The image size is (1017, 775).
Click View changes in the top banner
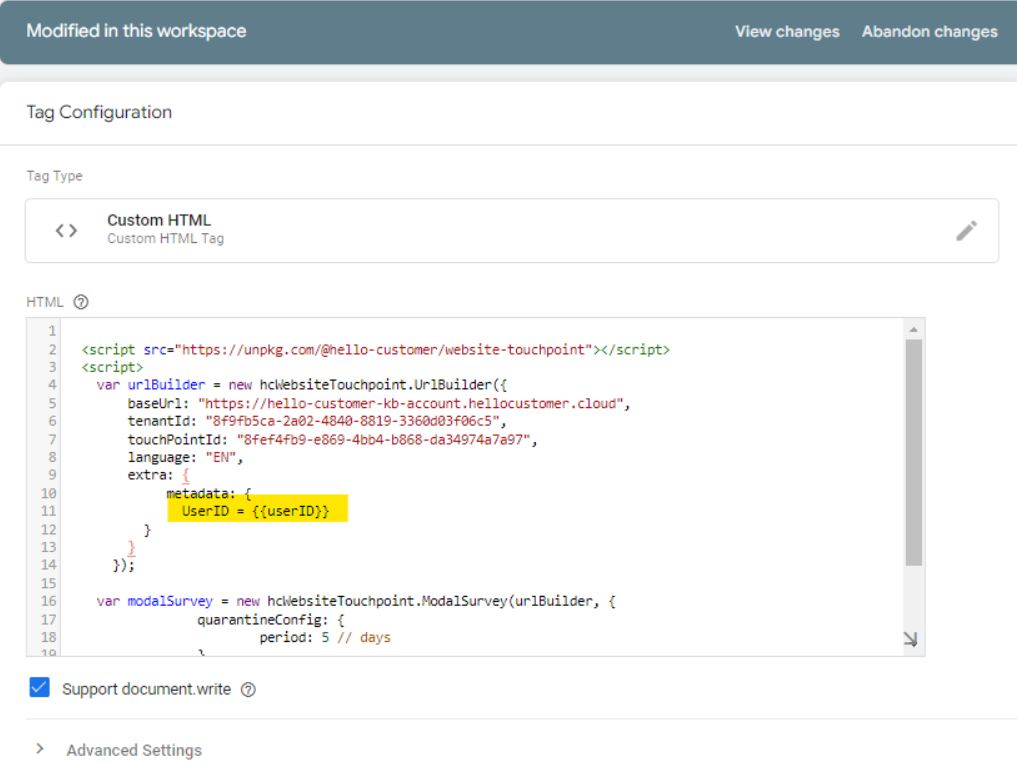click(x=787, y=31)
